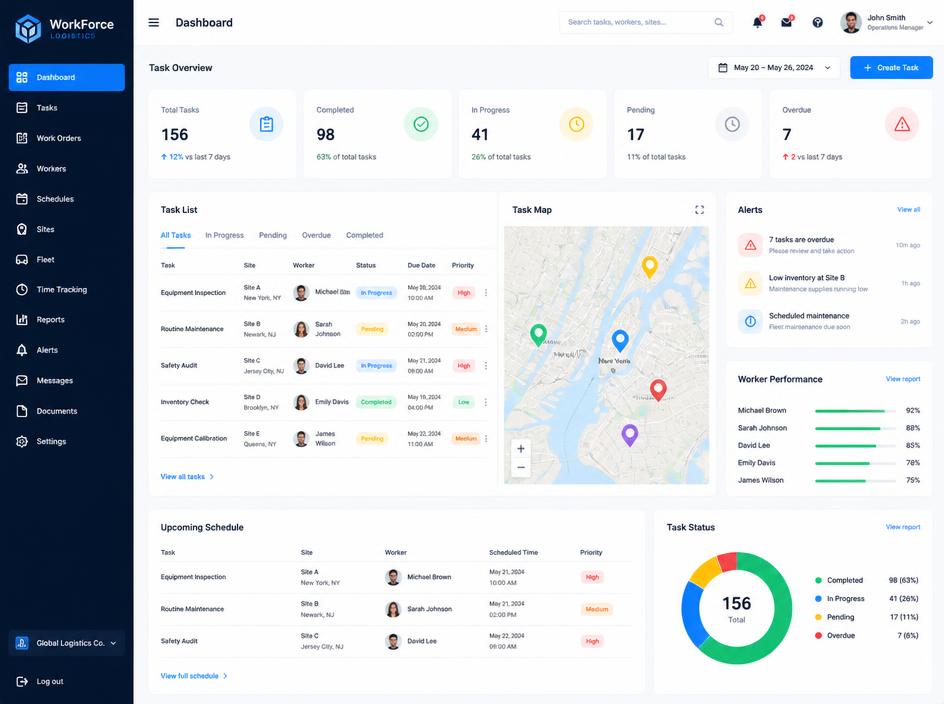Open row options for Equipment Inspection task
This screenshot has height=704, width=944.
point(486,293)
